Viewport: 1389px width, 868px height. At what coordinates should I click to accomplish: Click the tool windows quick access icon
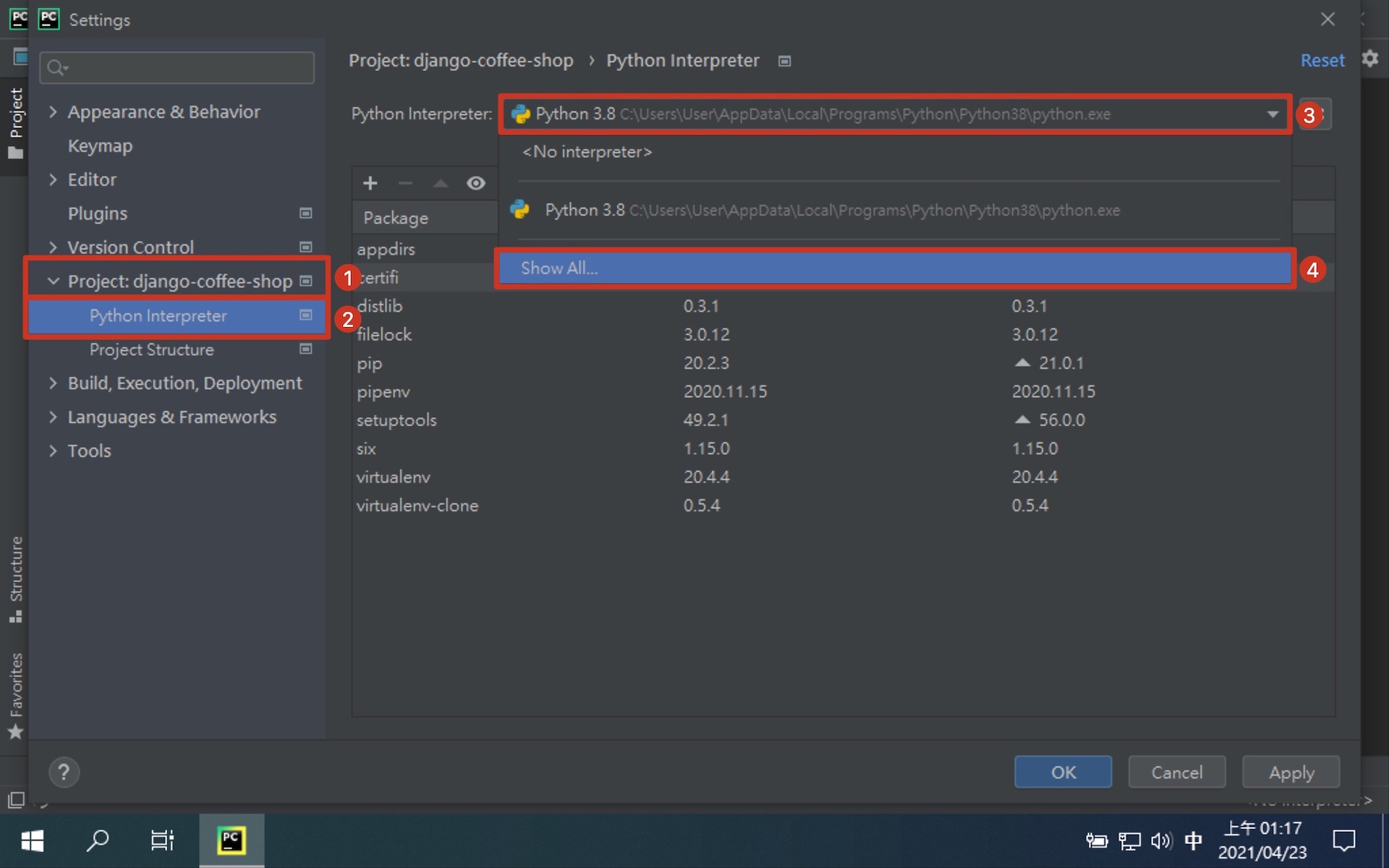[x=16, y=799]
